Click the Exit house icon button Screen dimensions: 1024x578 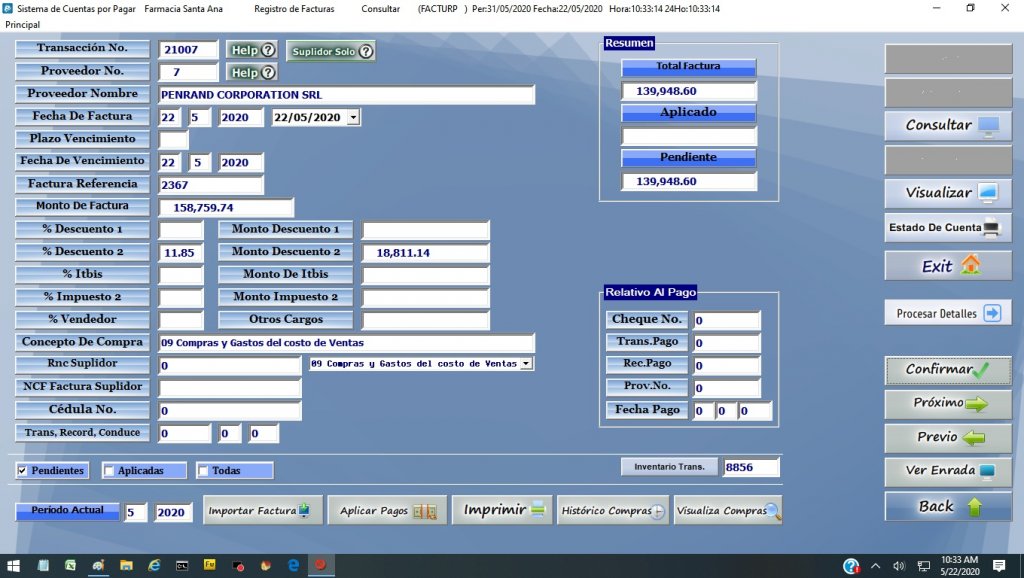pos(947,266)
